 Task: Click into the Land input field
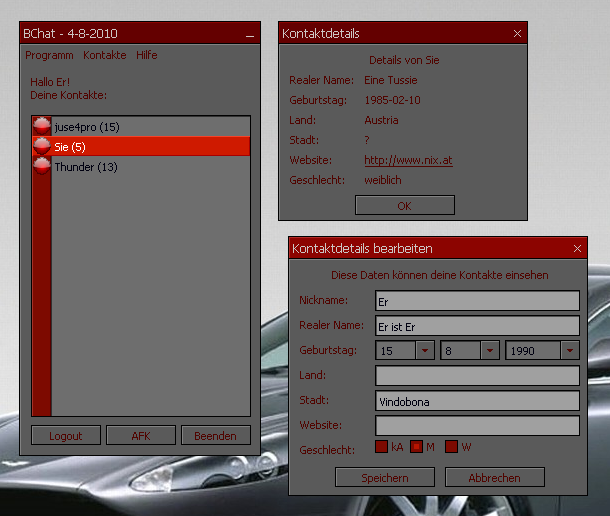click(477, 376)
